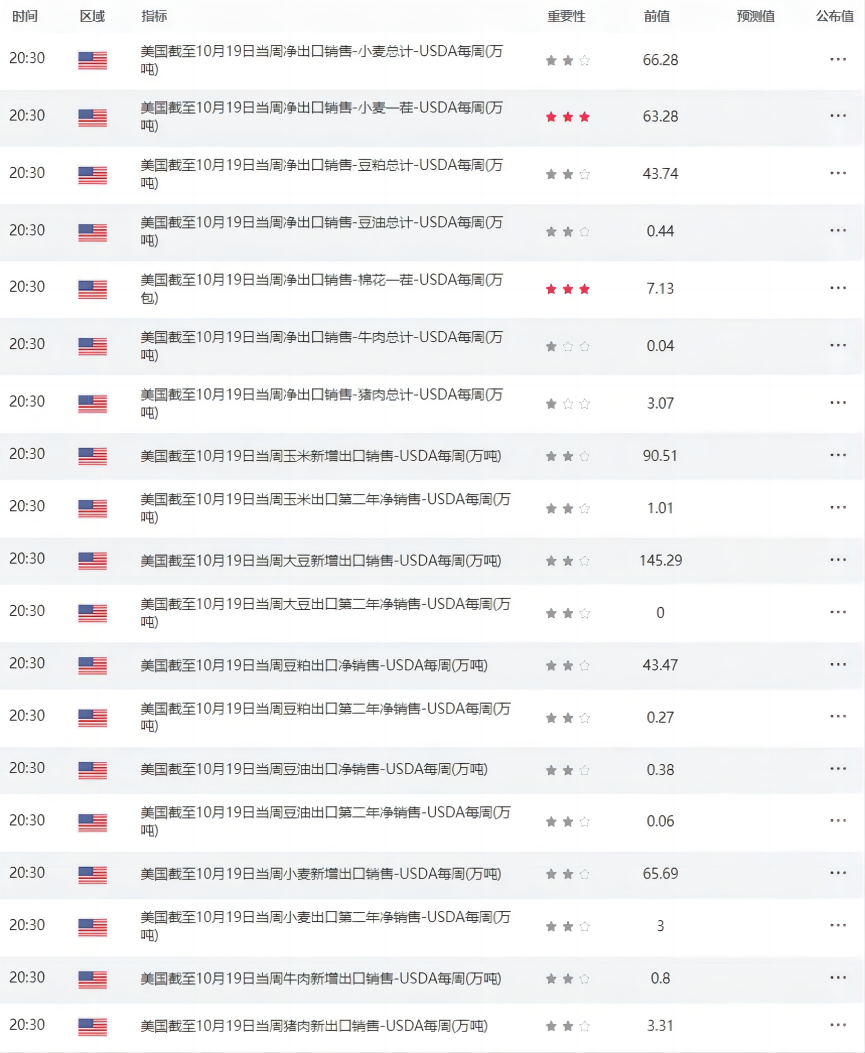Open the 小麦出口第二年净销售 indicator

[326, 925]
